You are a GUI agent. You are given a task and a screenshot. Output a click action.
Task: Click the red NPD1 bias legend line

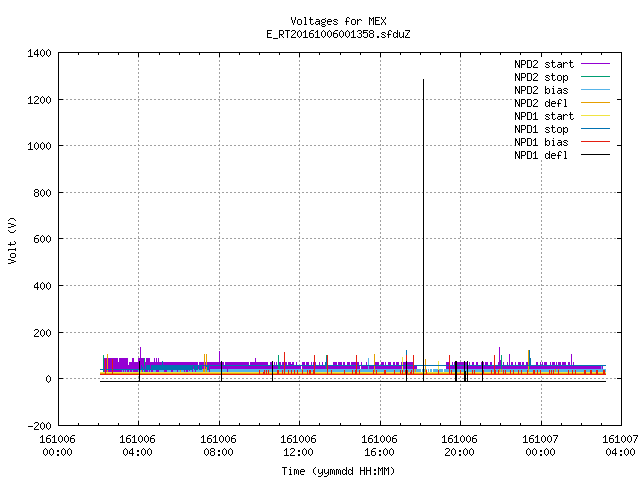tap(596, 142)
